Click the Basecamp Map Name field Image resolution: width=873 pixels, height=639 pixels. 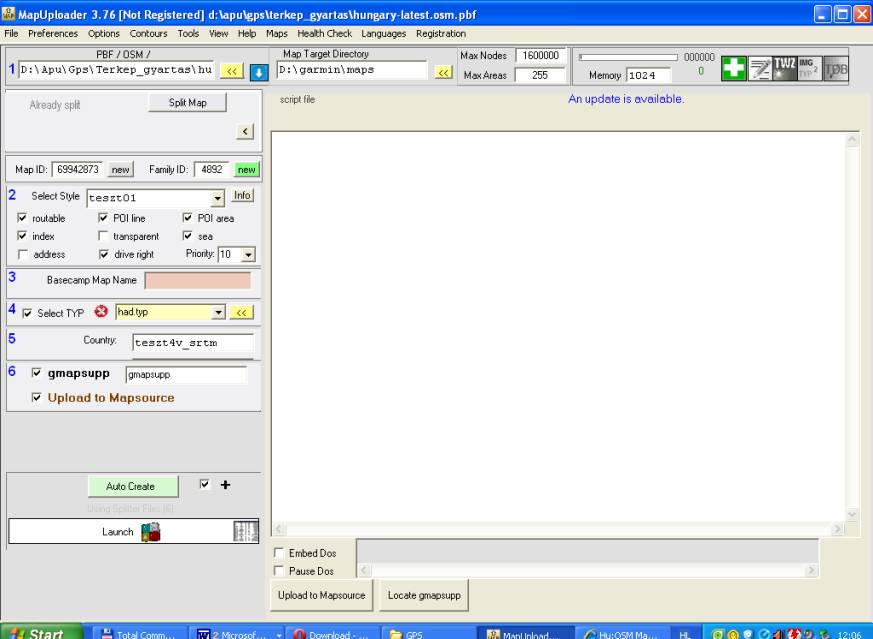(x=198, y=281)
